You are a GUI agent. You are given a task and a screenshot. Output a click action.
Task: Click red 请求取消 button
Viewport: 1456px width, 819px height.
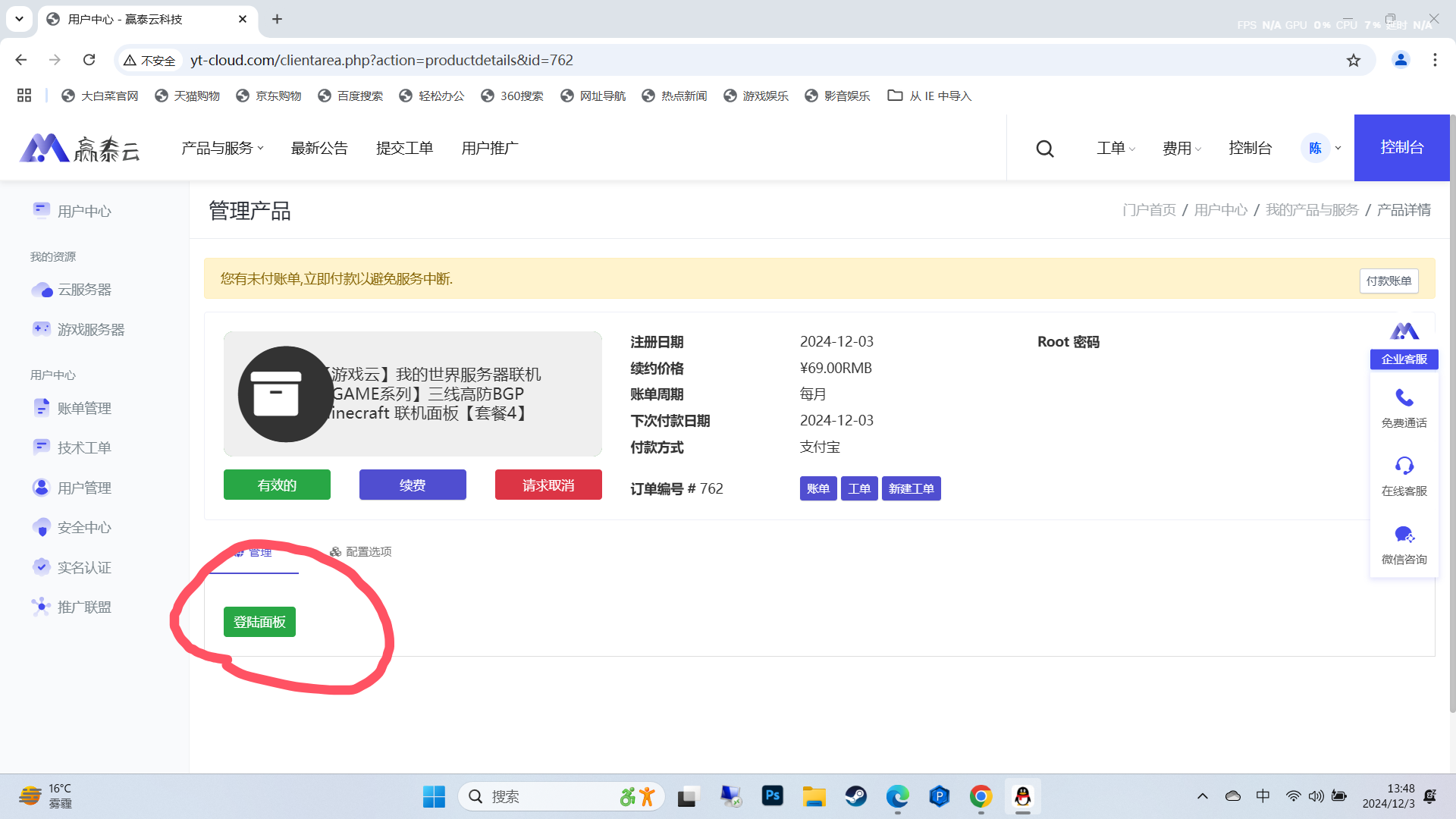548,485
